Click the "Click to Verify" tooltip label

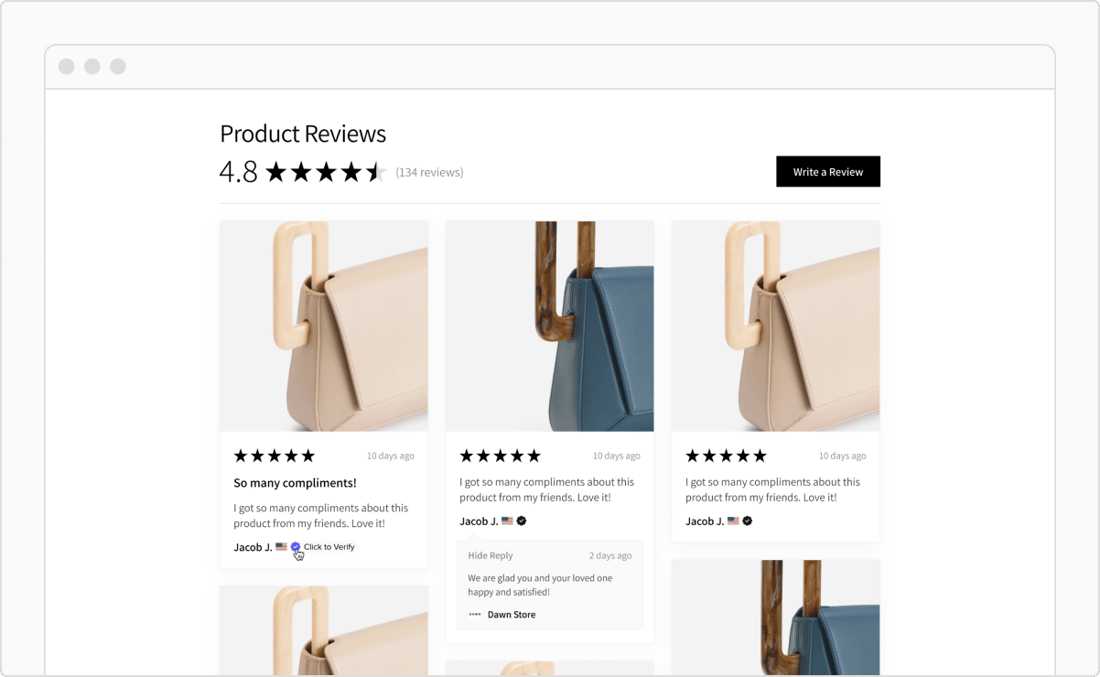pos(329,547)
